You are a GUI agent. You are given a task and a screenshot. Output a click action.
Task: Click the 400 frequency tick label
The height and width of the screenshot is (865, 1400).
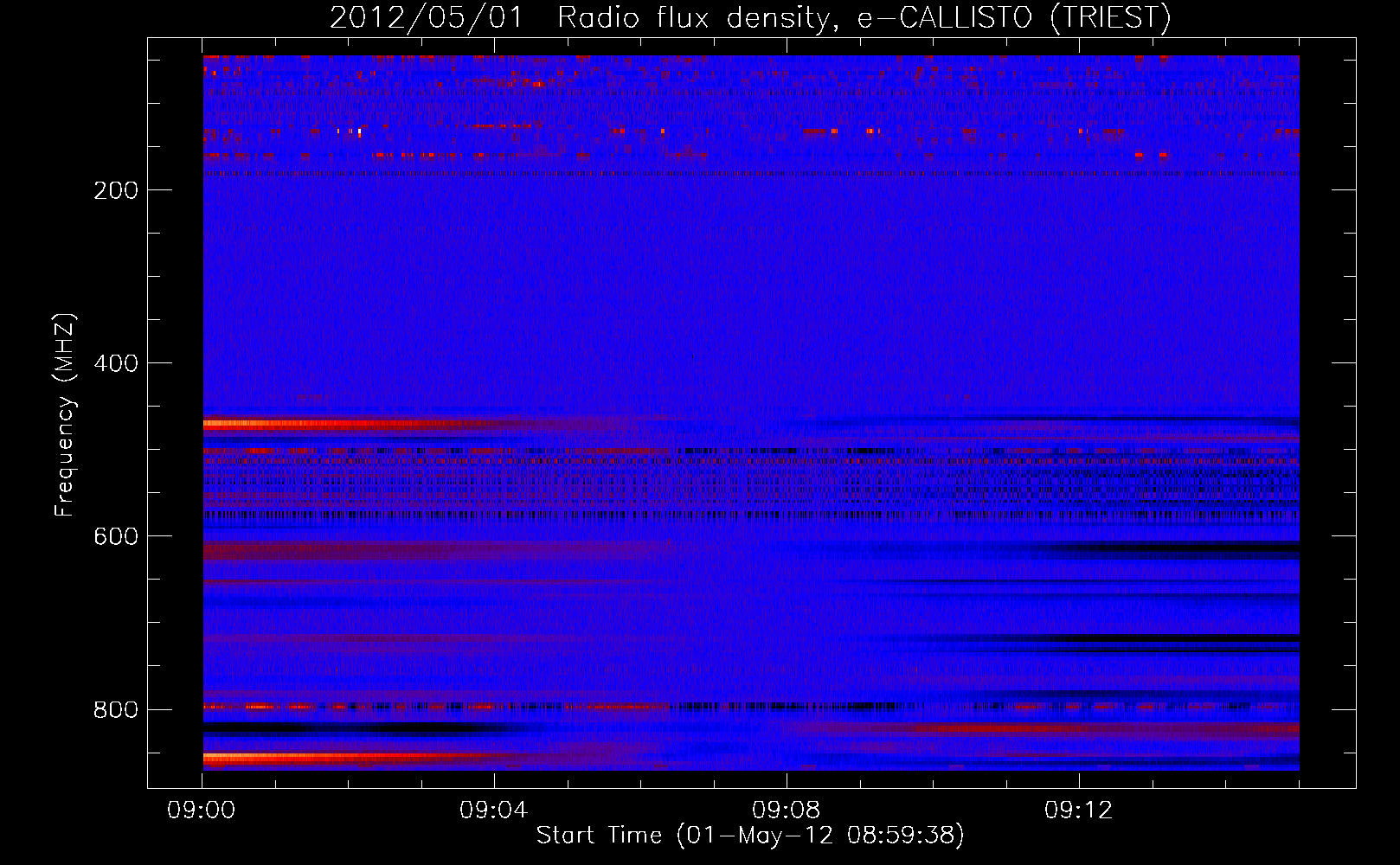pos(116,363)
